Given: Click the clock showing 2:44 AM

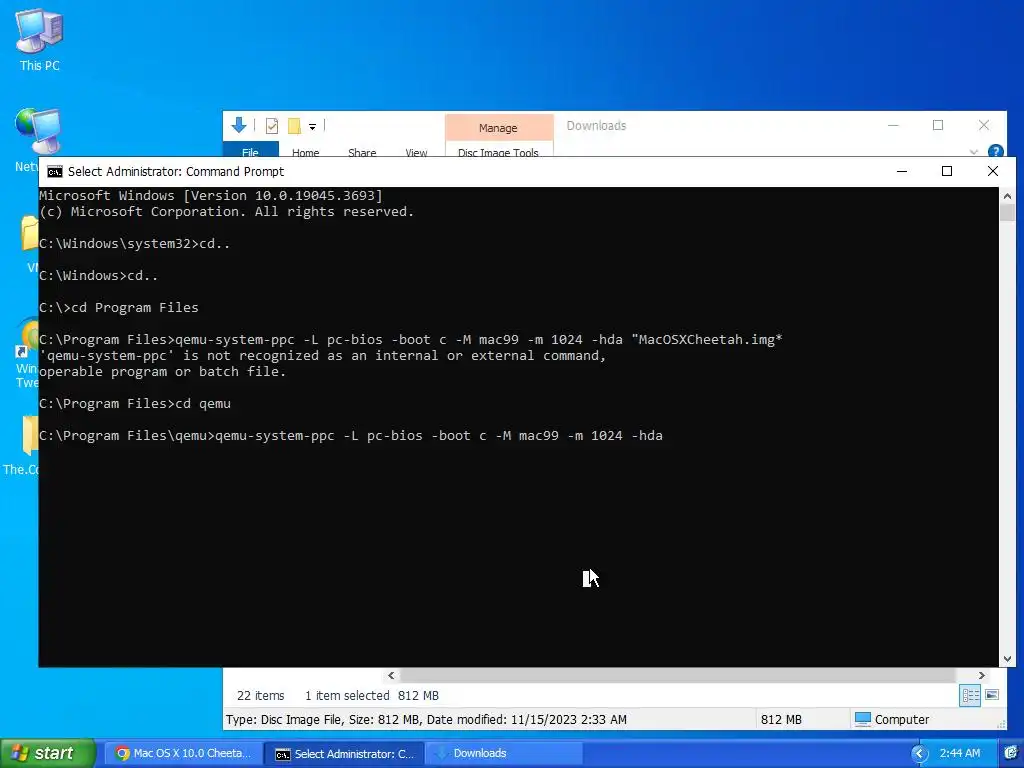Looking at the screenshot, I should coord(960,753).
